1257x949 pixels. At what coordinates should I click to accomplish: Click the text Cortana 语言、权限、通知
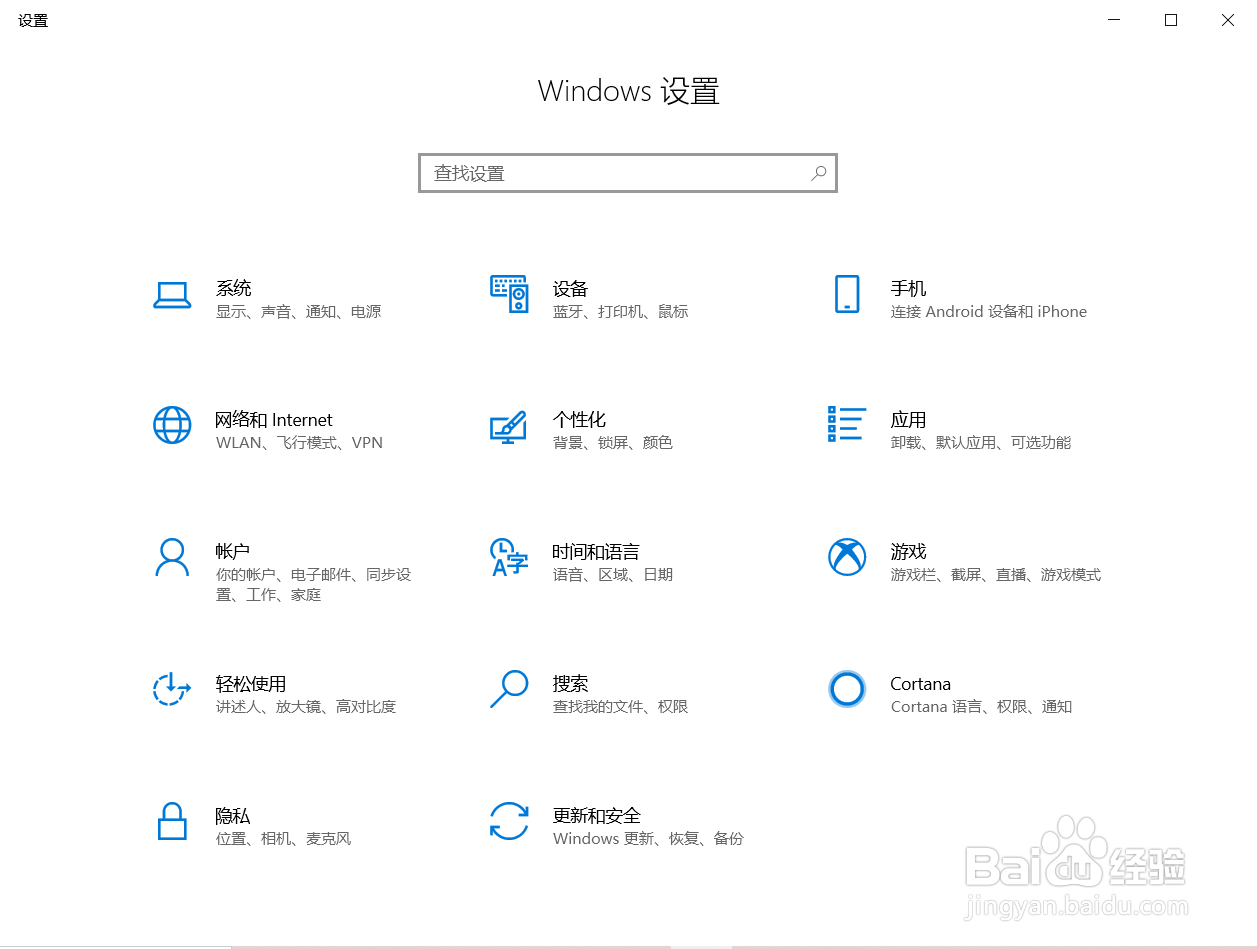(980, 707)
